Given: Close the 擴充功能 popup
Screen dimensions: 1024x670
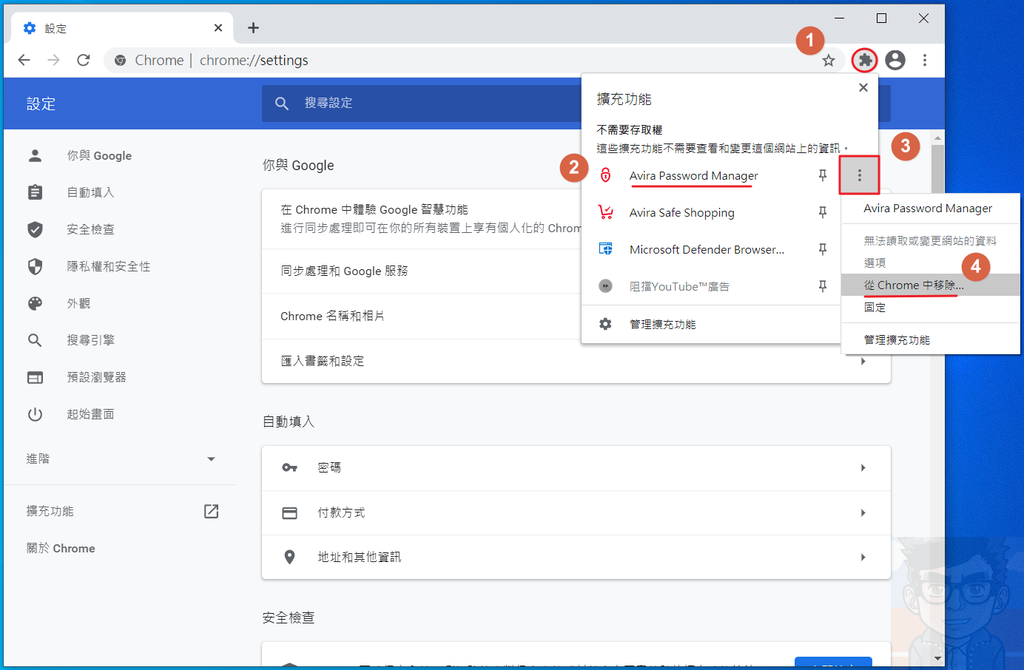Looking at the screenshot, I should [863, 88].
